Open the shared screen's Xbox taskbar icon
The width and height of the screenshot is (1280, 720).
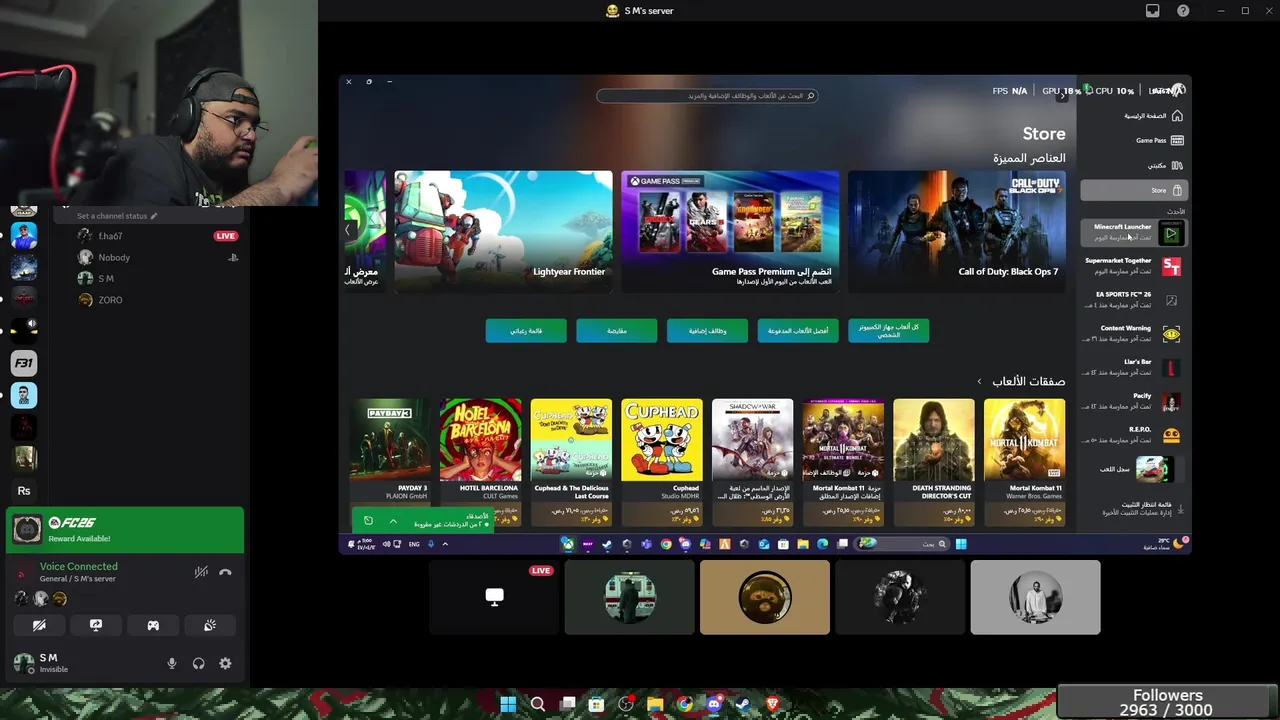pos(568,544)
